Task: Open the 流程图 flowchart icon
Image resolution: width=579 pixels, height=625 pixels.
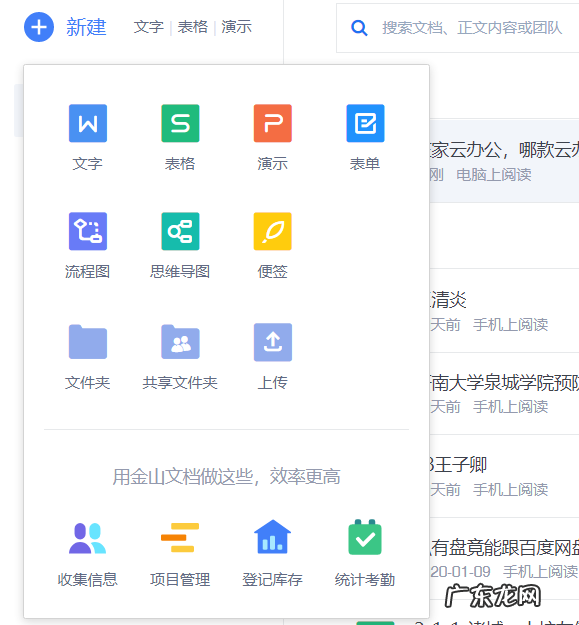Action: (88, 231)
